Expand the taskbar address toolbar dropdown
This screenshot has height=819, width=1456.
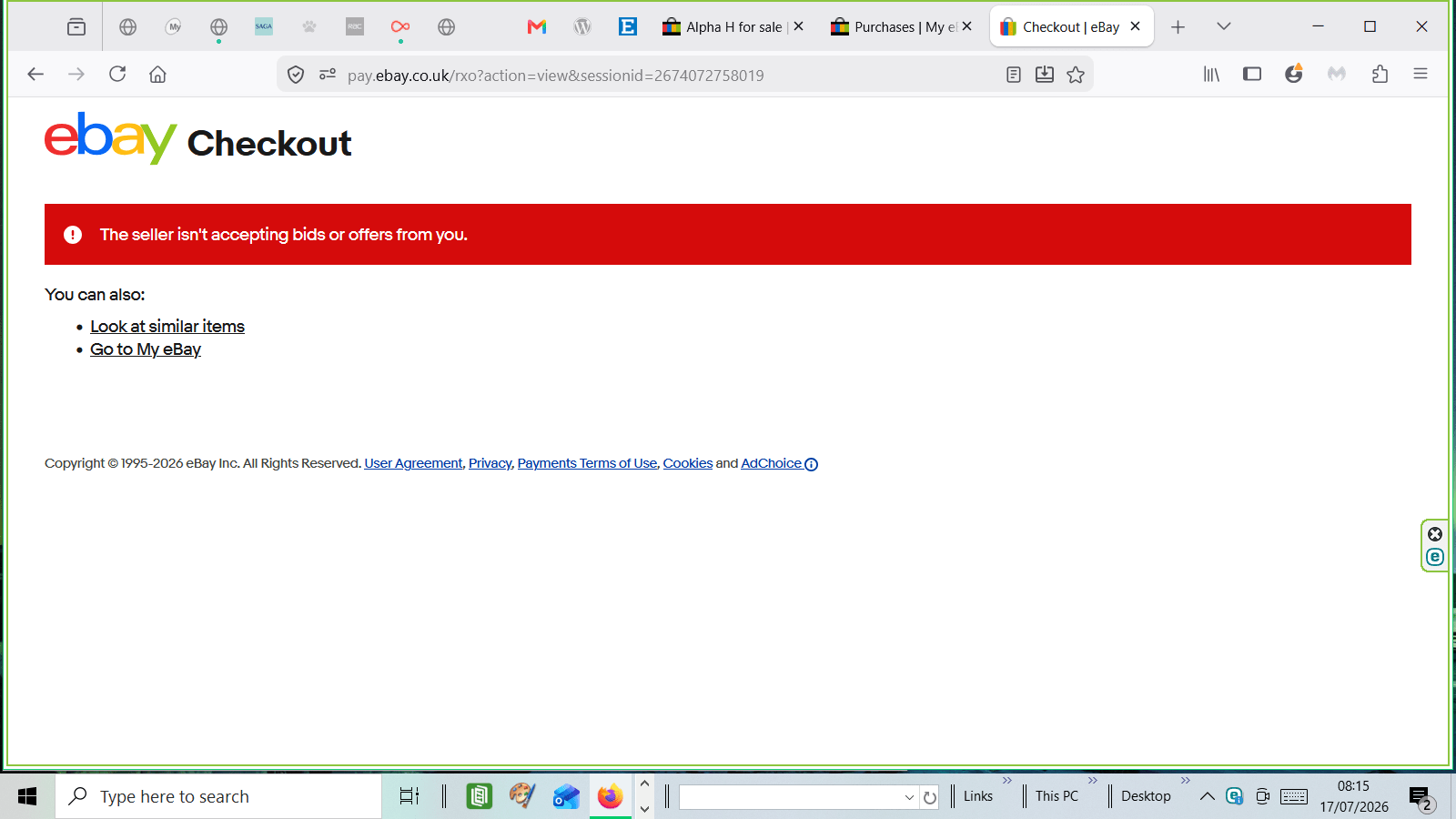(909, 797)
